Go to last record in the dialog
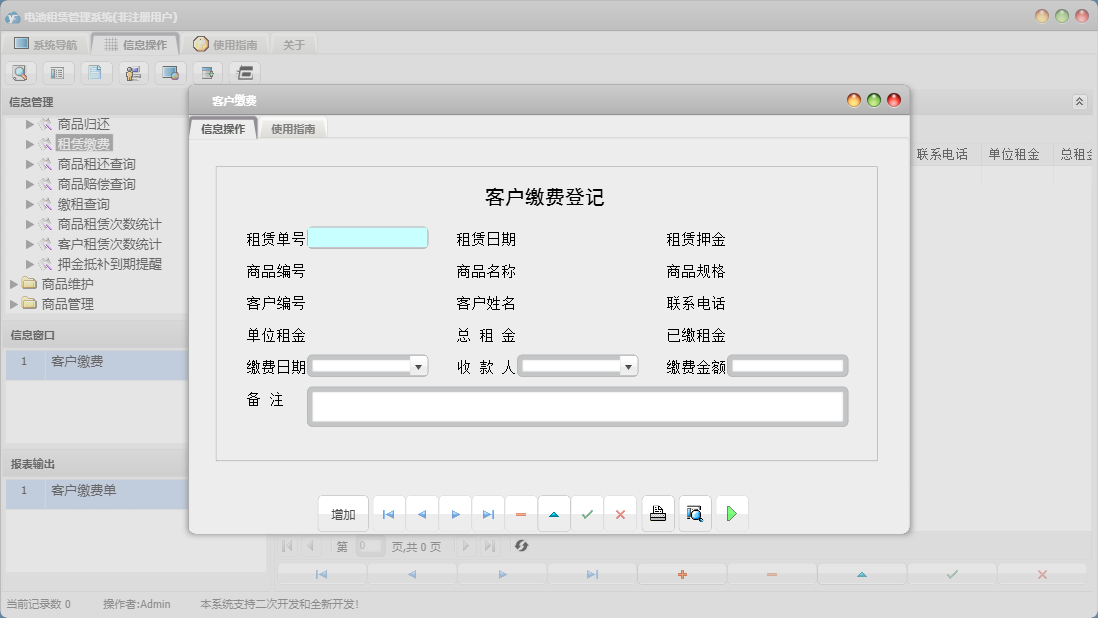 click(x=488, y=514)
